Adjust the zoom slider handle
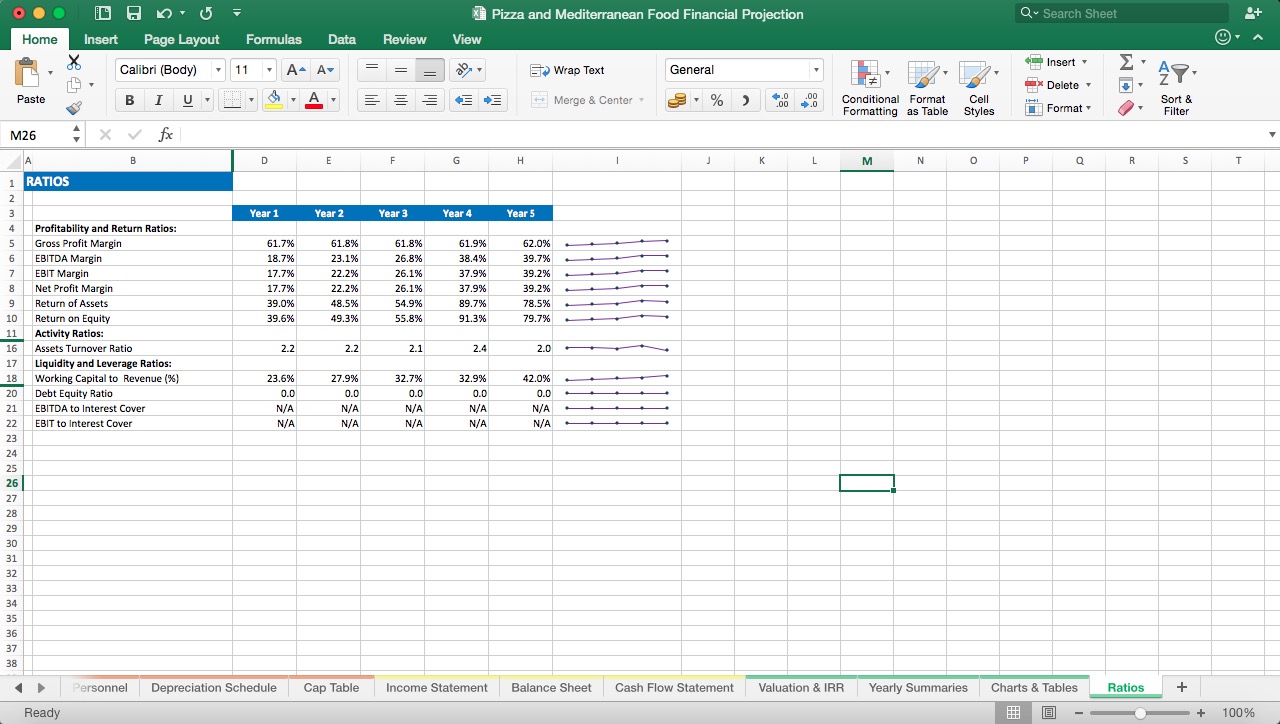 tap(1140, 713)
